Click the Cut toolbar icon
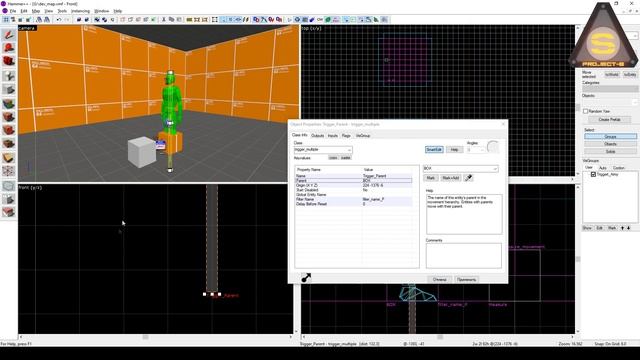 point(164,20)
